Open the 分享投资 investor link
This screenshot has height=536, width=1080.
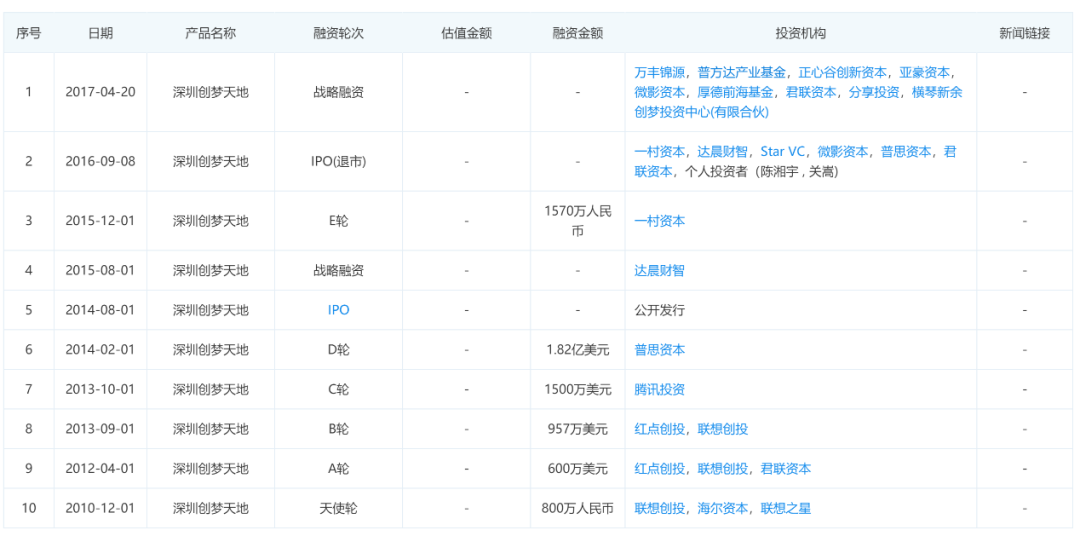[x=875, y=92]
